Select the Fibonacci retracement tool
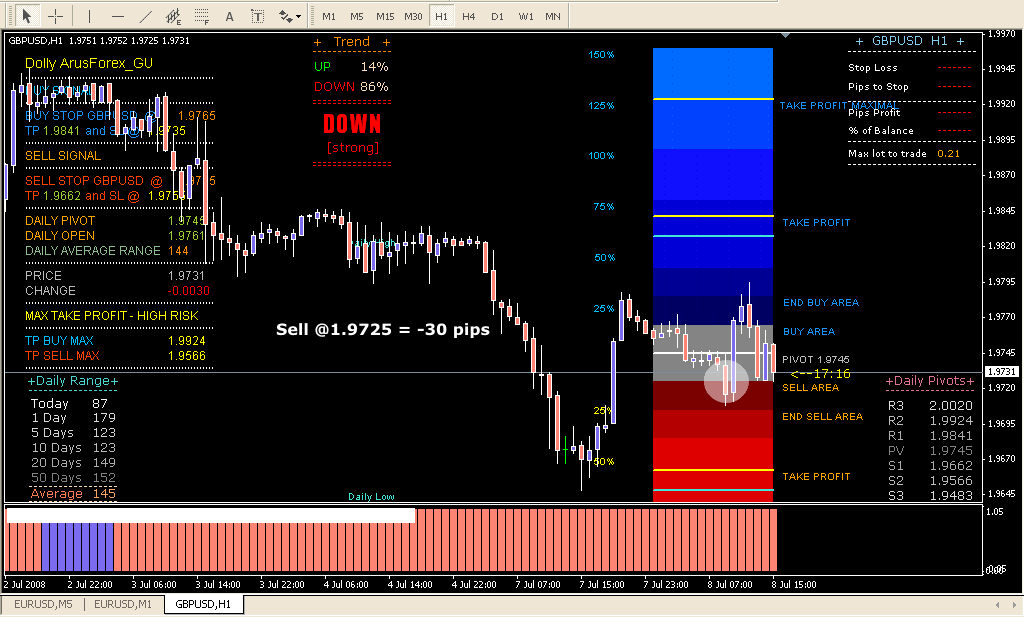Viewport: 1024px width, 617px height. 201,16
